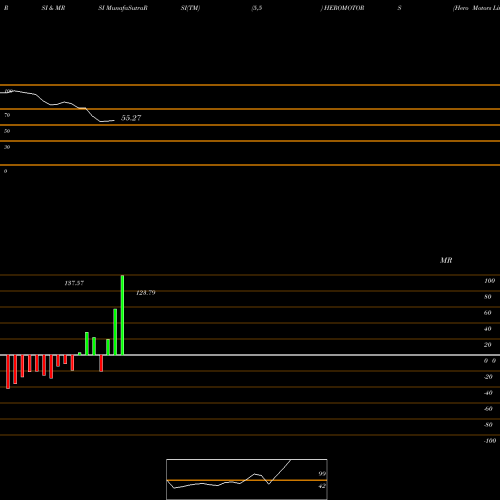This screenshot has height=500, width=500.
Task: Click the second tallest green bar
Action: [x=115, y=332]
